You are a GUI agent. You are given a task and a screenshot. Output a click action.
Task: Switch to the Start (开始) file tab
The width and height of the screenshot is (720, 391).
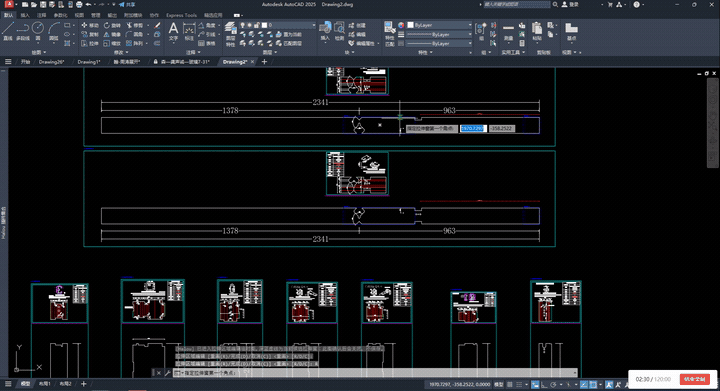point(25,62)
